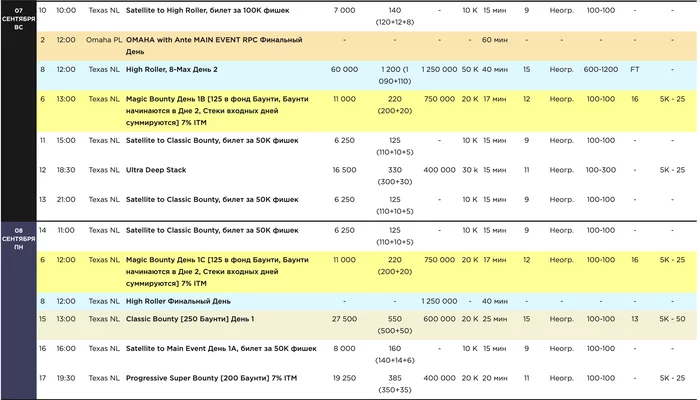
Task: Select the '16:00' start time
Action: coord(66,349)
